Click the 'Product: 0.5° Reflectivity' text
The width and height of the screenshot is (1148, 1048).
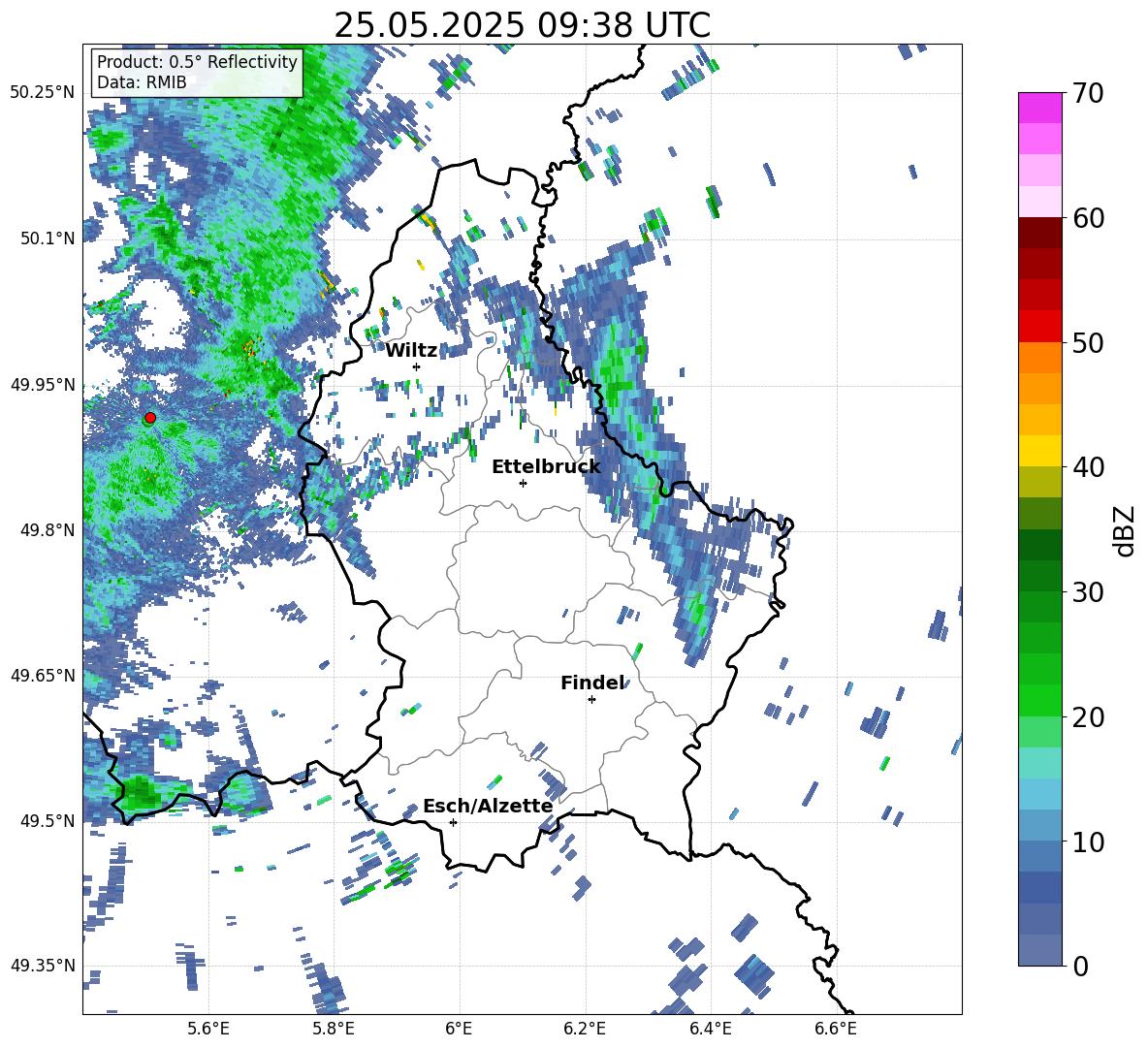197,62
